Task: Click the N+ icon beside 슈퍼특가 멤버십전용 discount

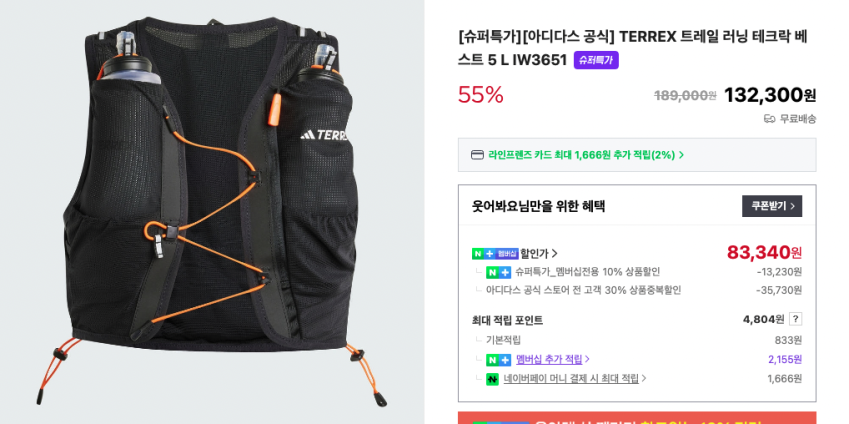Action: click(498, 272)
